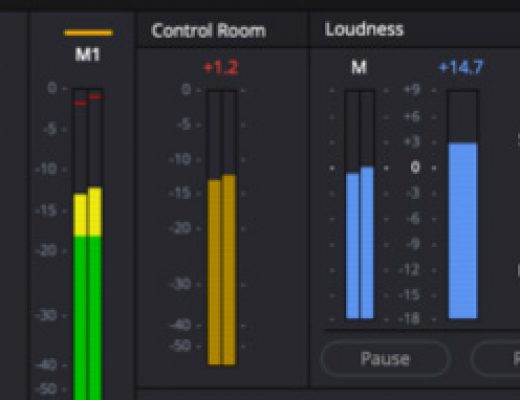Select the Control Room panel header
The image size is (520, 400).
pos(209,31)
